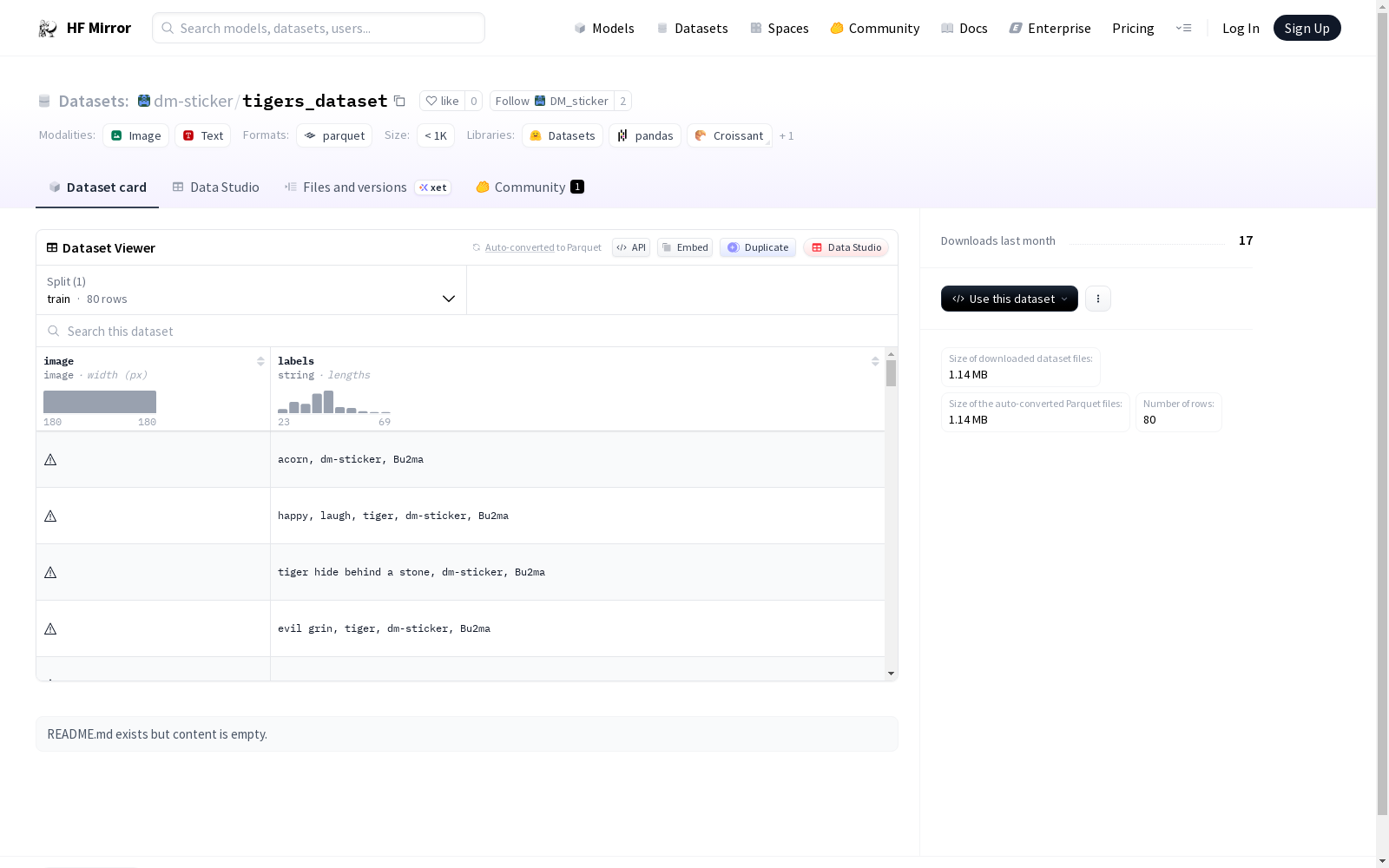Click the like count 0
This screenshot has width=1389, height=868.
pos(474,101)
